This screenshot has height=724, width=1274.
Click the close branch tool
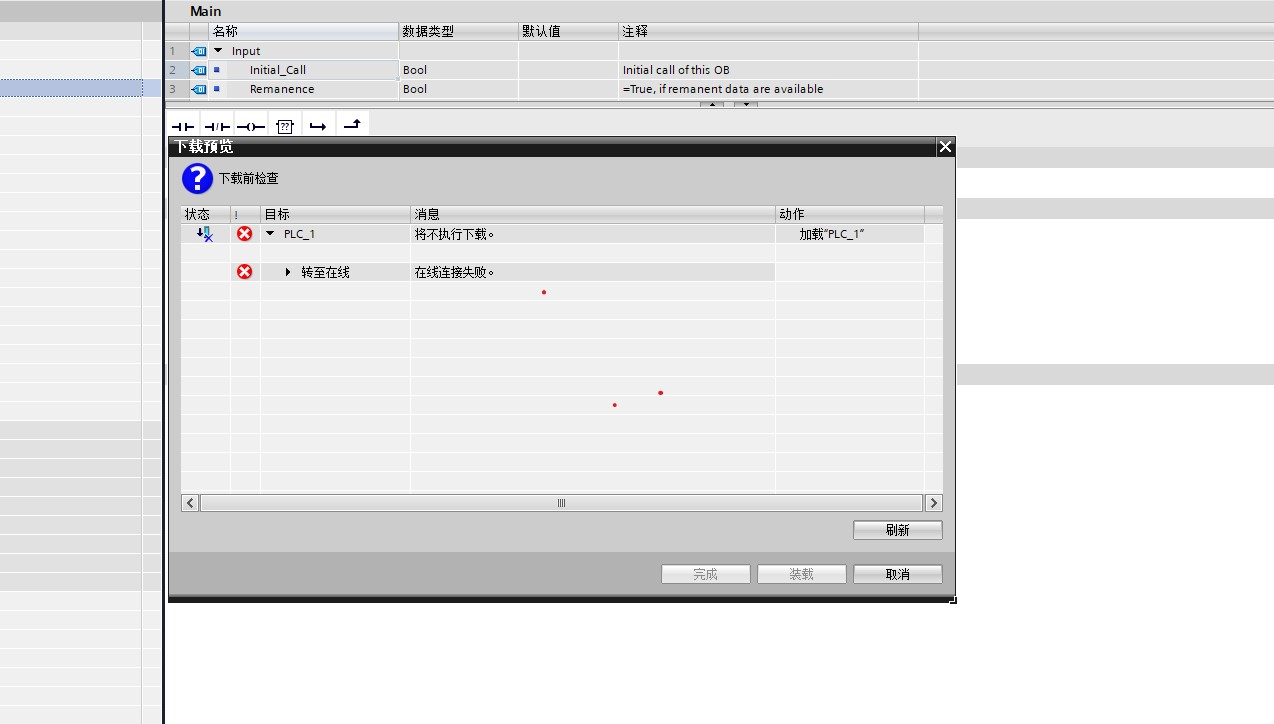352,125
